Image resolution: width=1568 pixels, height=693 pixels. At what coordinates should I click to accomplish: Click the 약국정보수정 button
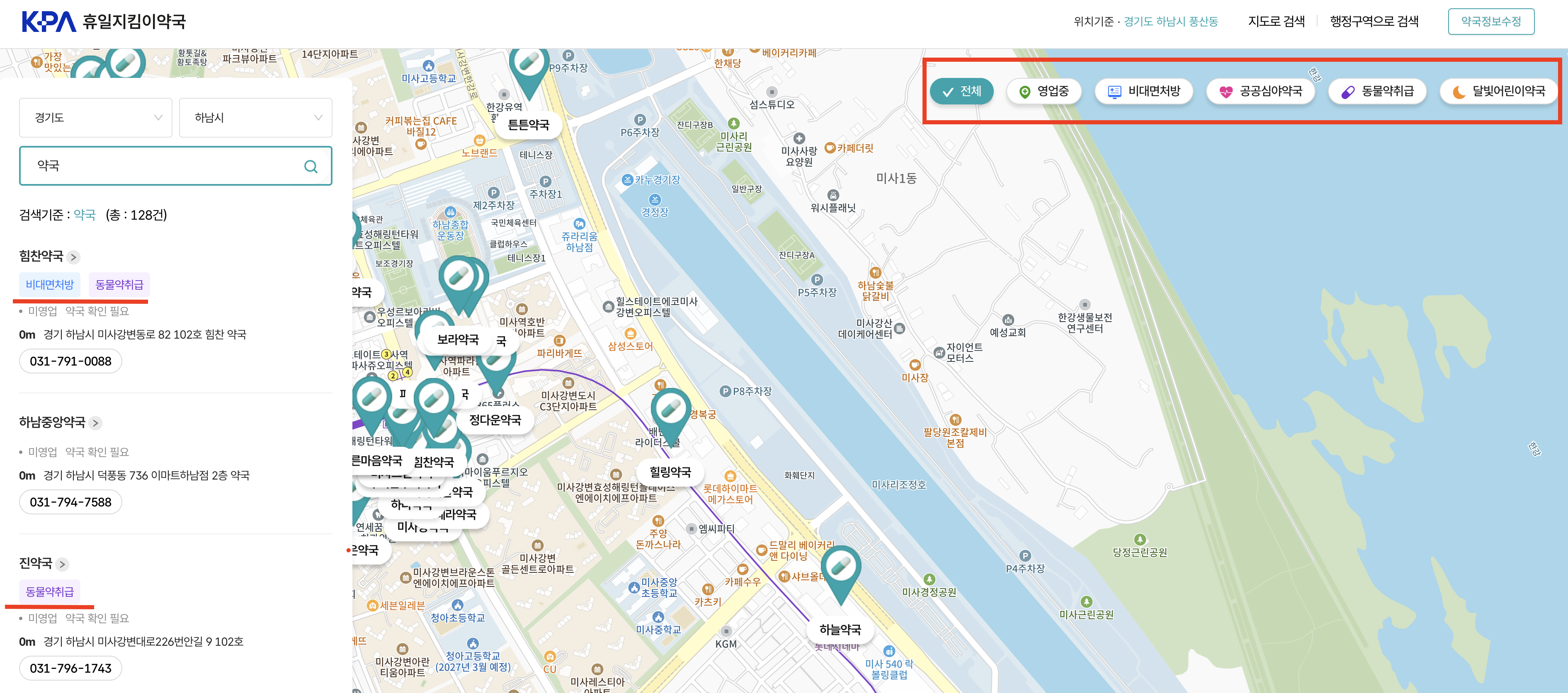(1491, 21)
